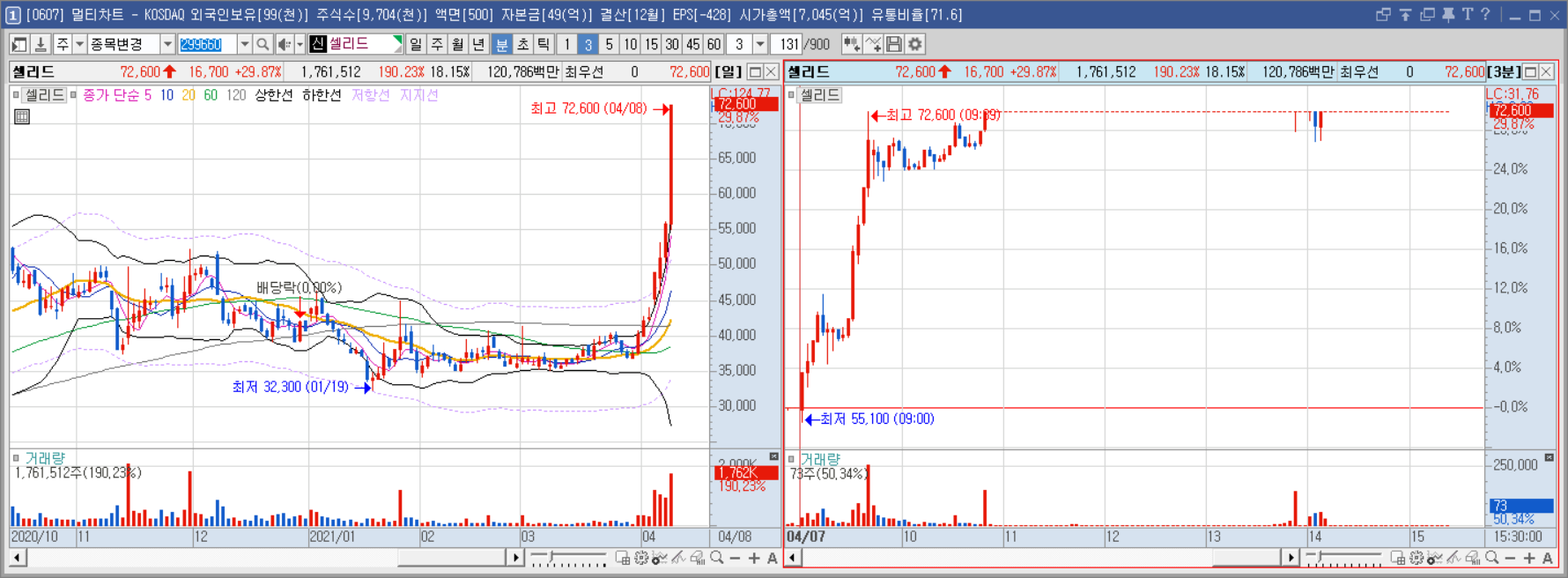Click the 3-minute chart bottom magnifier icon

1491,558
